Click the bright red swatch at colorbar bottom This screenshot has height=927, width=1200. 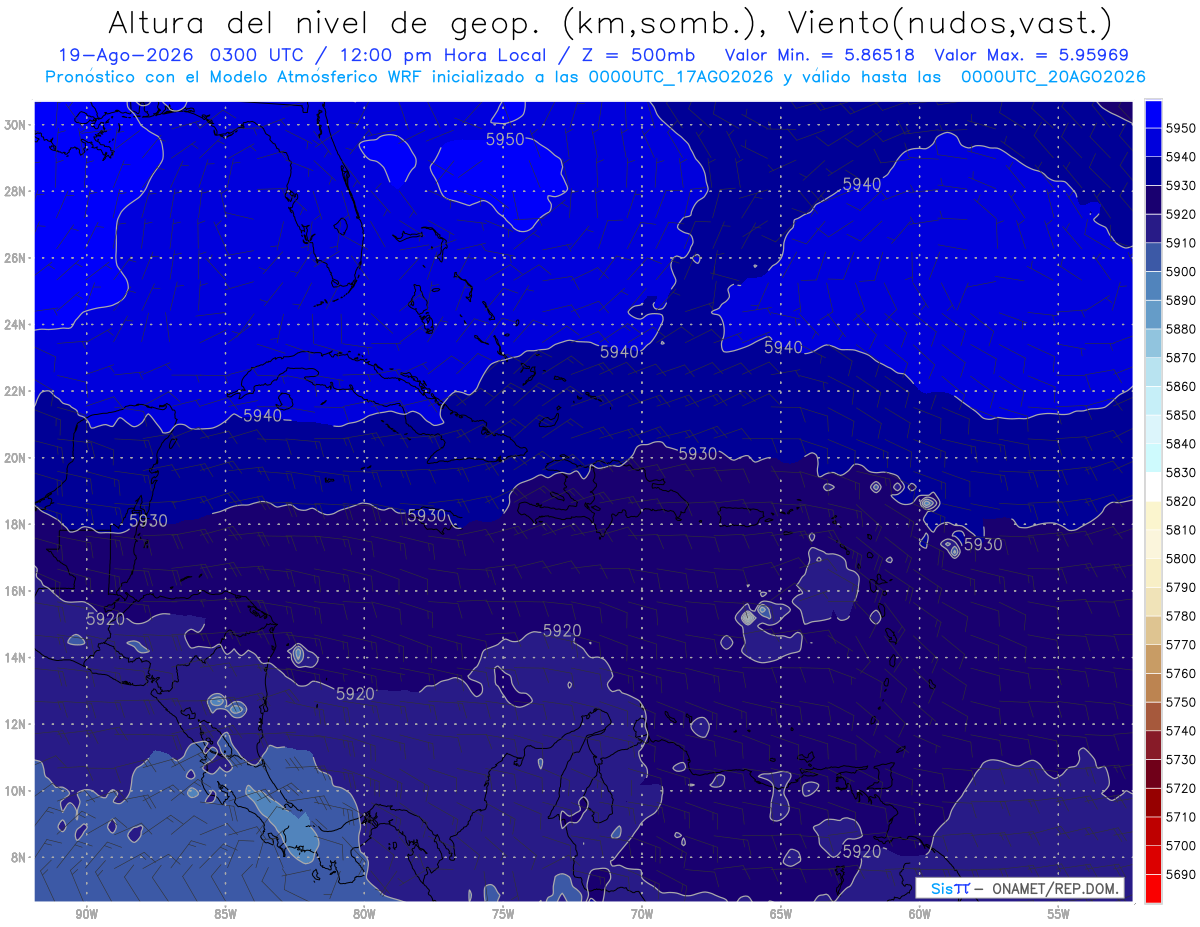(x=1152, y=888)
